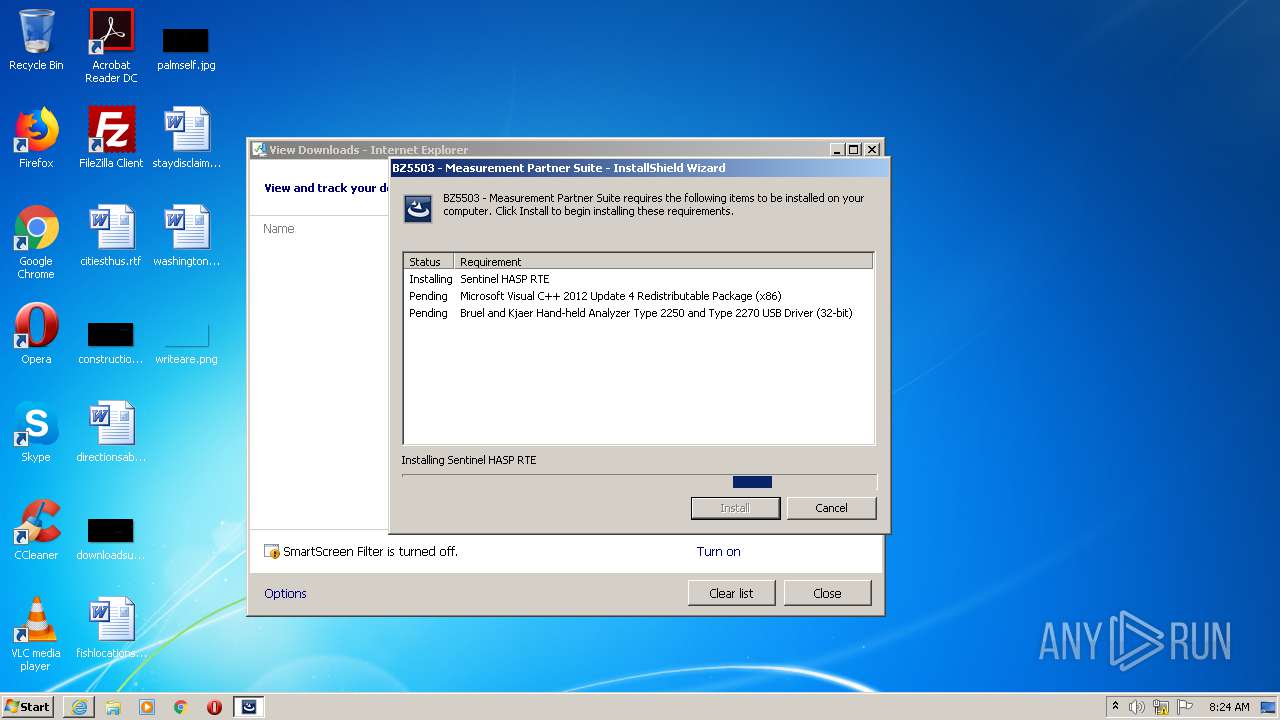
Task: Launch FileZilla Client shortcut
Action: [111, 138]
